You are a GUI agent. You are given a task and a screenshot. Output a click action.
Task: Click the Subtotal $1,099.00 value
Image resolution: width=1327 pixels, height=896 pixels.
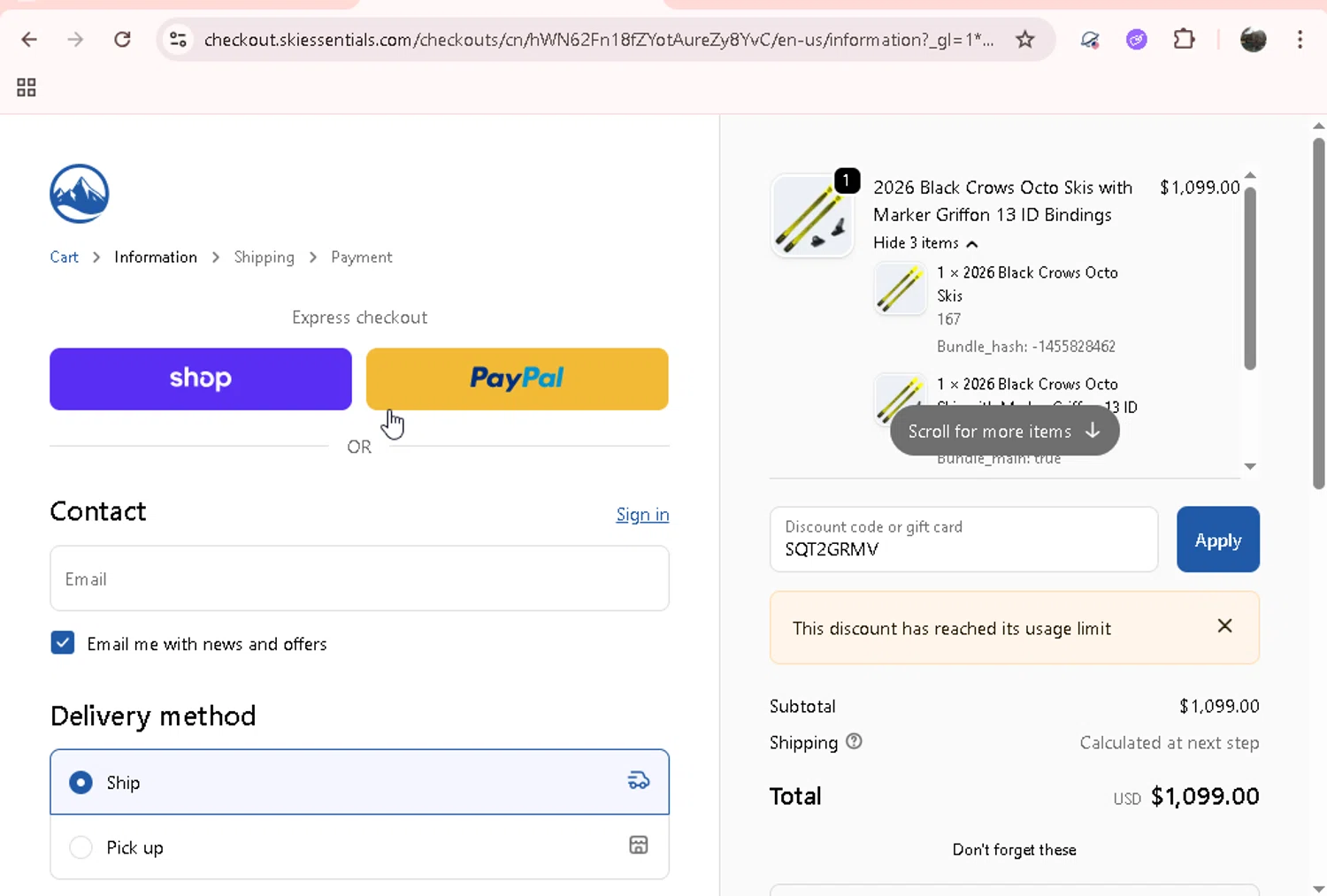pos(1219,706)
